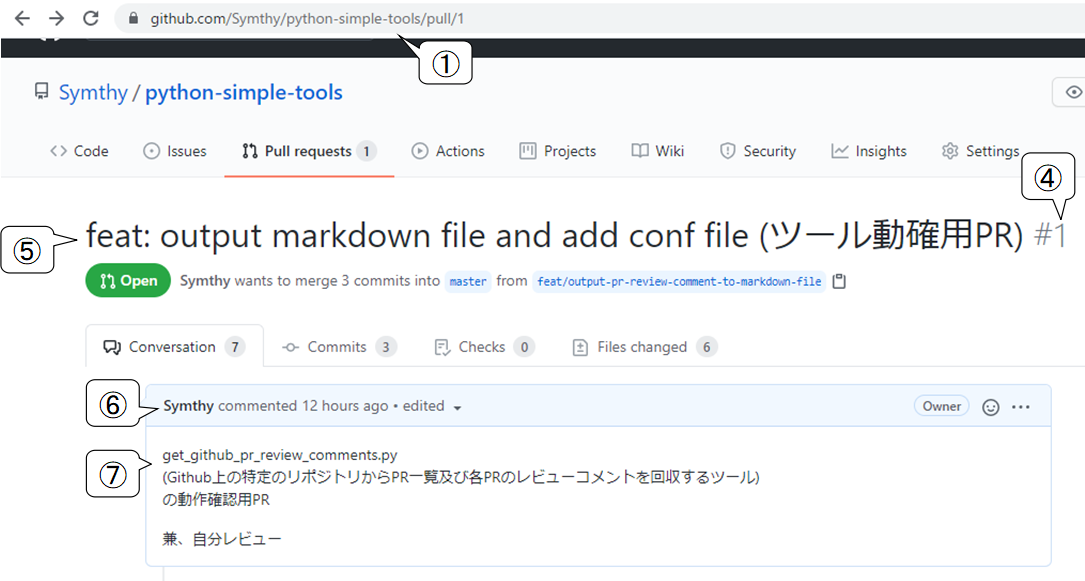Click the 兼、自分レビュー comment line
The image size is (1085, 581).
point(222,539)
